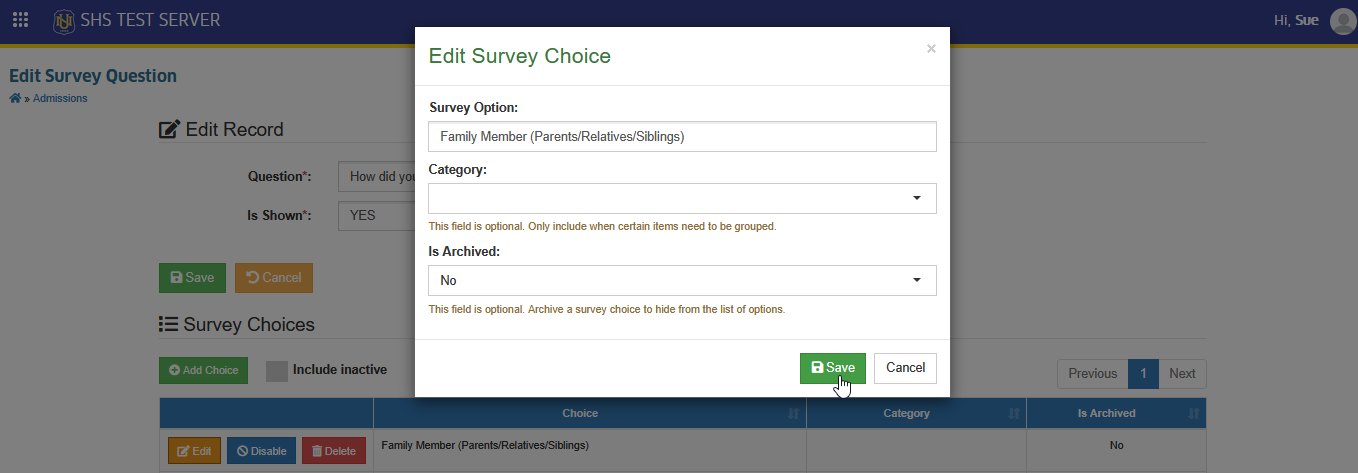This screenshot has width=1358, height=473.
Task: Click the Edit Survey Question heading
Action: 93,76
